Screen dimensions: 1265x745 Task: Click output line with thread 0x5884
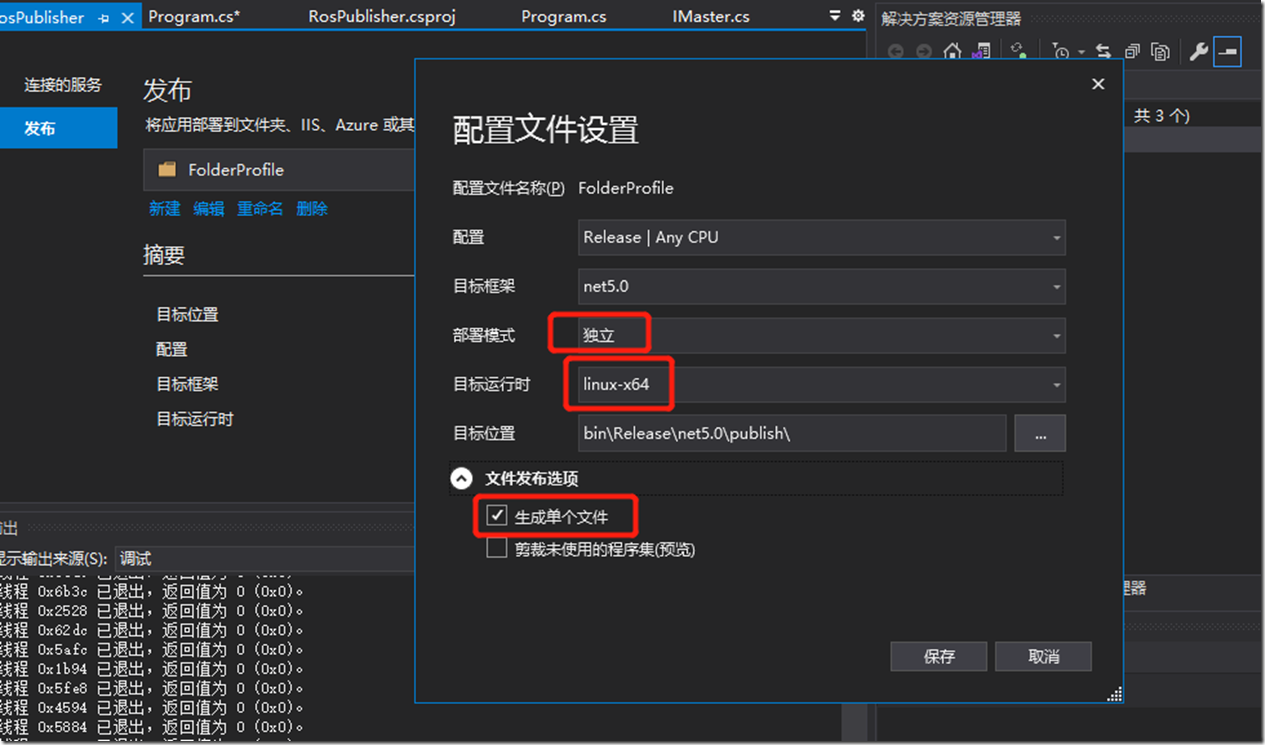coord(151,727)
